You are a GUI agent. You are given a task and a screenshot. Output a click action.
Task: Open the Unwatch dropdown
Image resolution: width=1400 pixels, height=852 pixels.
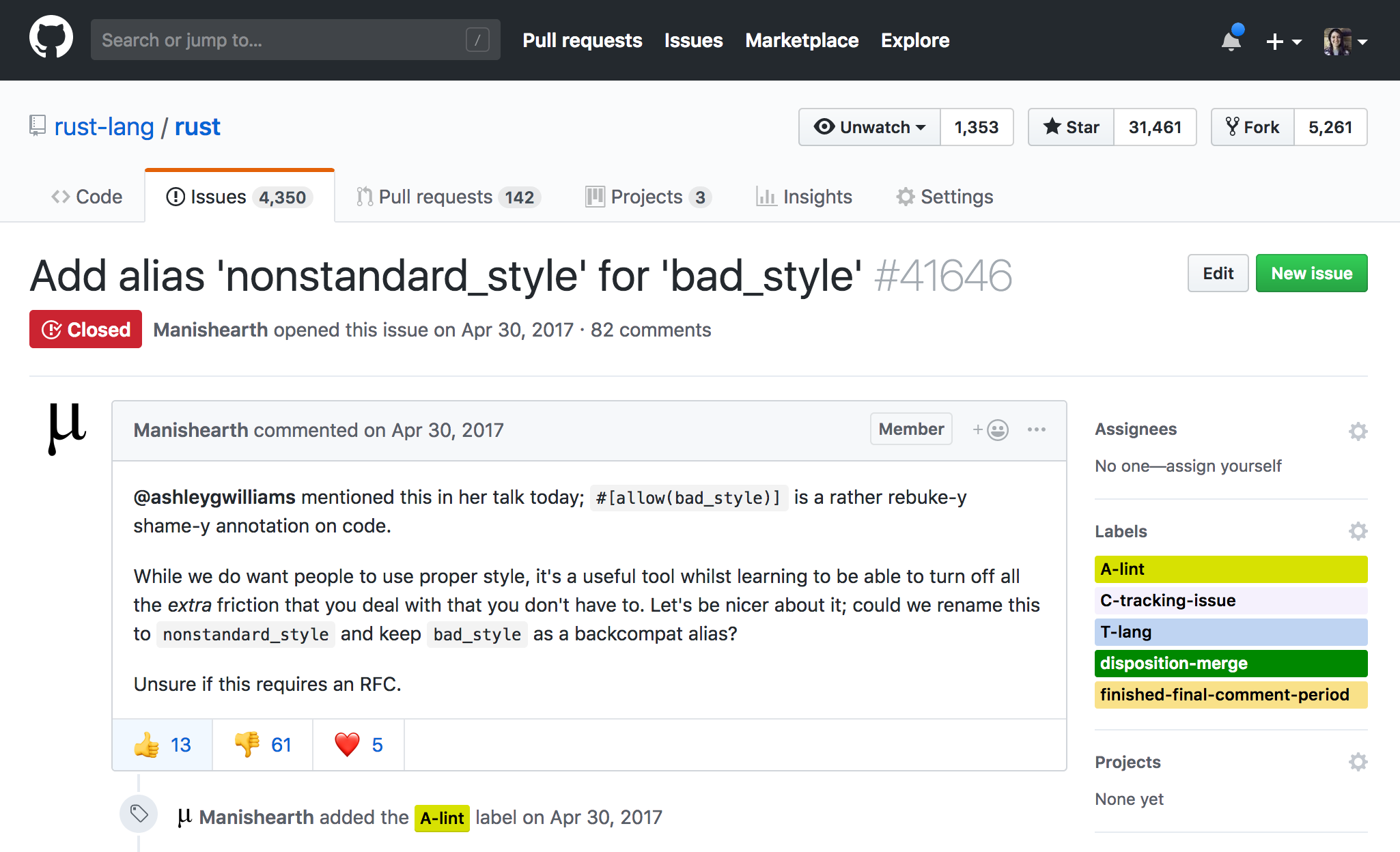869,127
